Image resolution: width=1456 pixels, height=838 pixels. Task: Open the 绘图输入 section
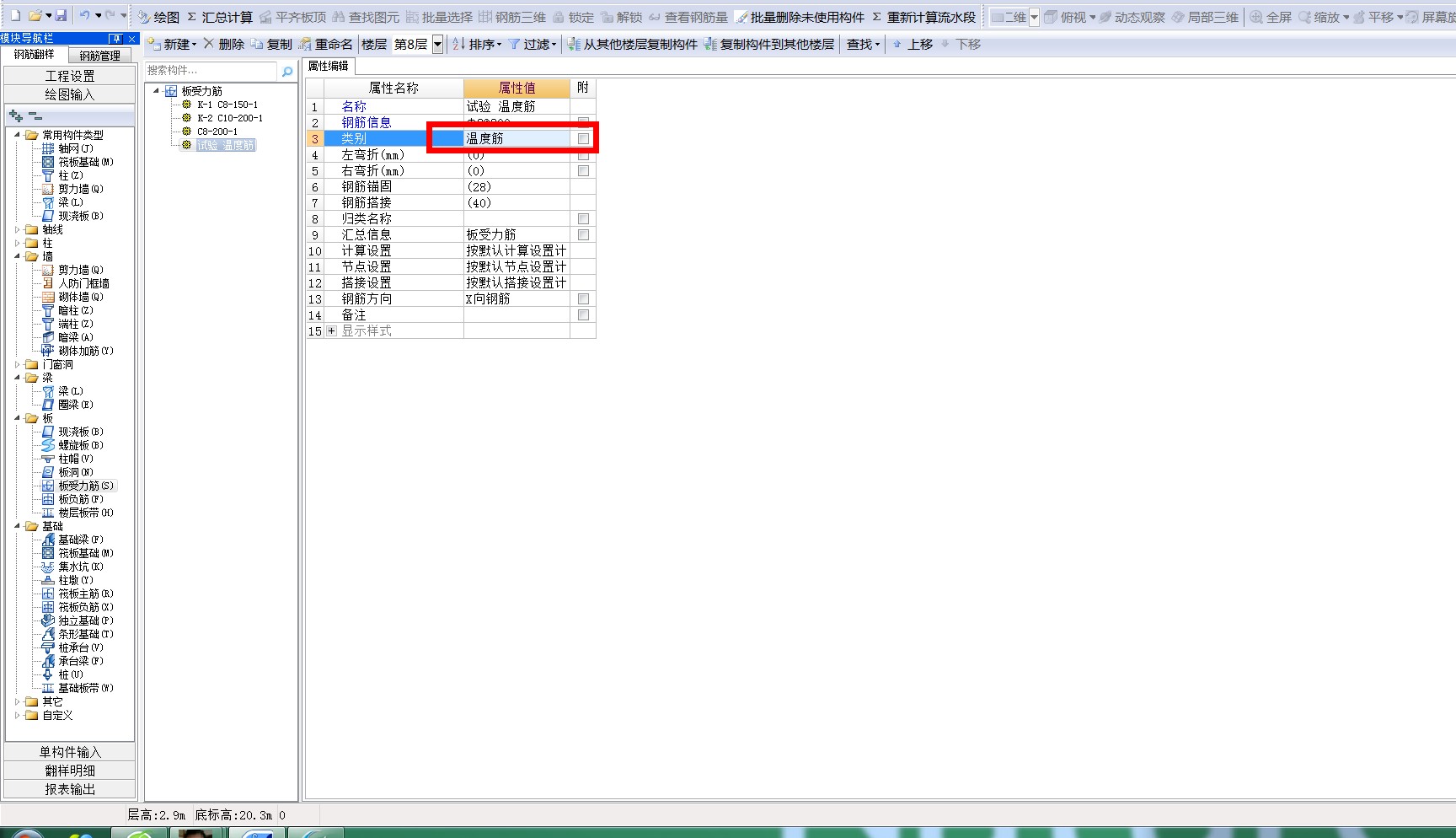pyautogui.click(x=70, y=94)
